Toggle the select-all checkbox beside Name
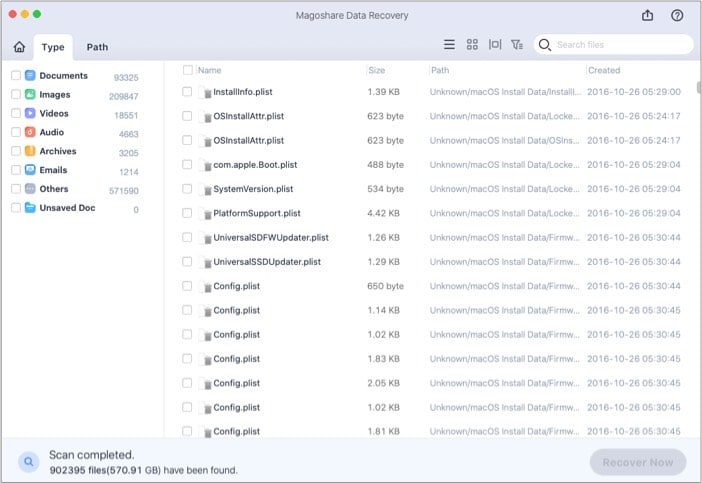The height and width of the screenshot is (483, 702). pyautogui.click(x=188, y=70)
